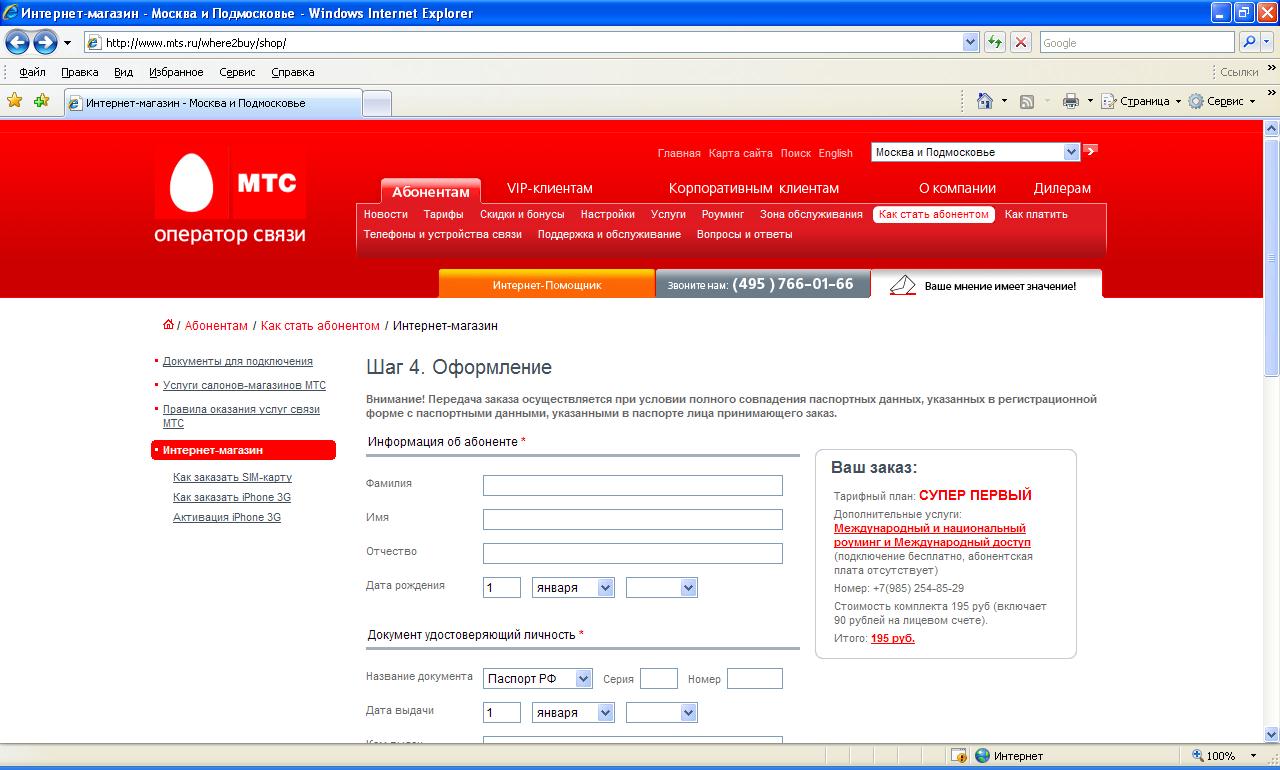Click the vertical page scrollbar thumb
Viewport: 1280px width, 770px height.
click(1271, 258)
